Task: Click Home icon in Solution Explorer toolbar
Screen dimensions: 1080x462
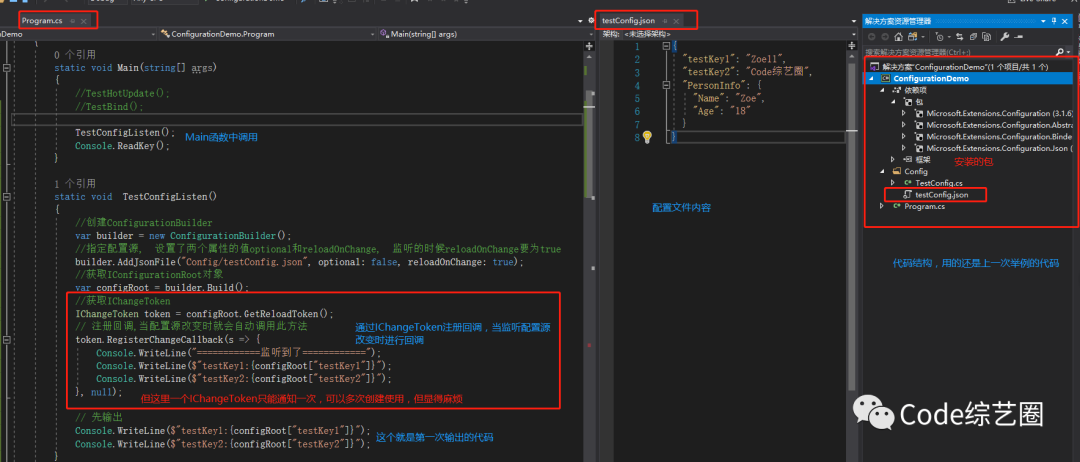Action: click(898, 36)
